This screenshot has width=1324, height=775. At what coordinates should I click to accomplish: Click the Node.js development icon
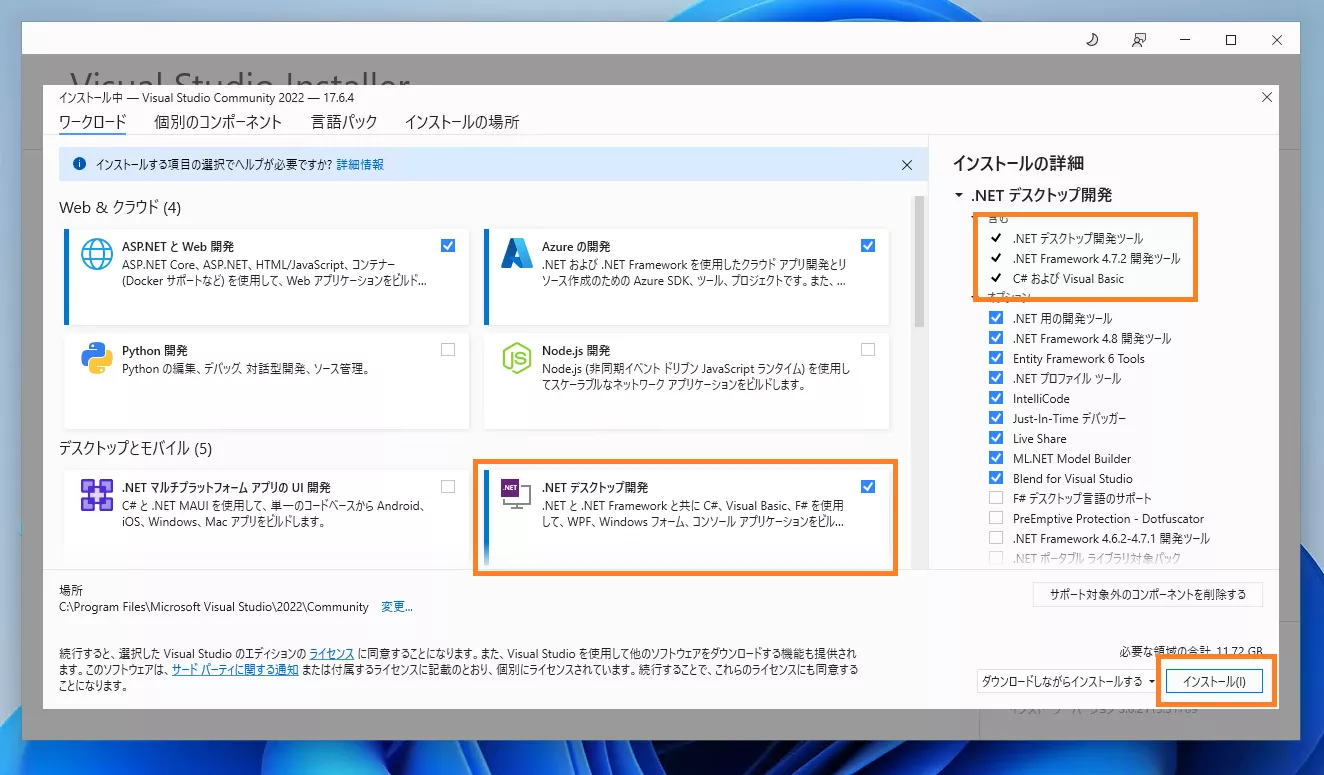[517, 358]
